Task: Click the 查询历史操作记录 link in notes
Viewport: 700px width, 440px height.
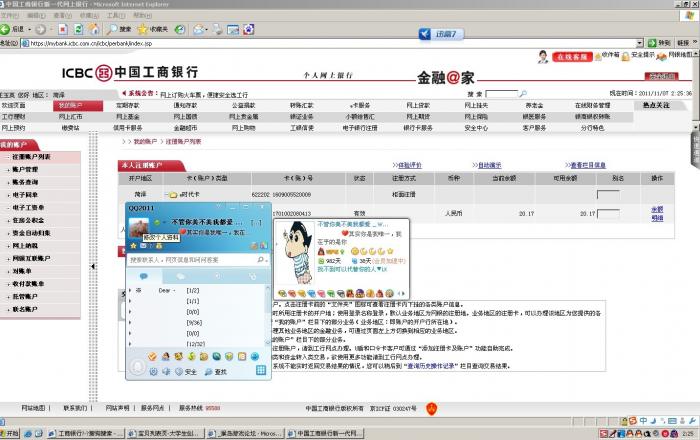Action: tap(432, 366)
